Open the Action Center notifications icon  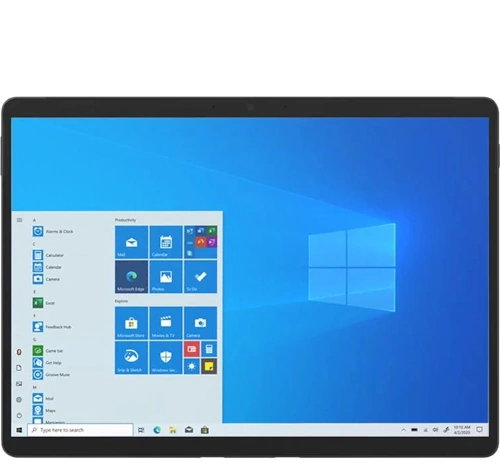click(x=480, y=430)
